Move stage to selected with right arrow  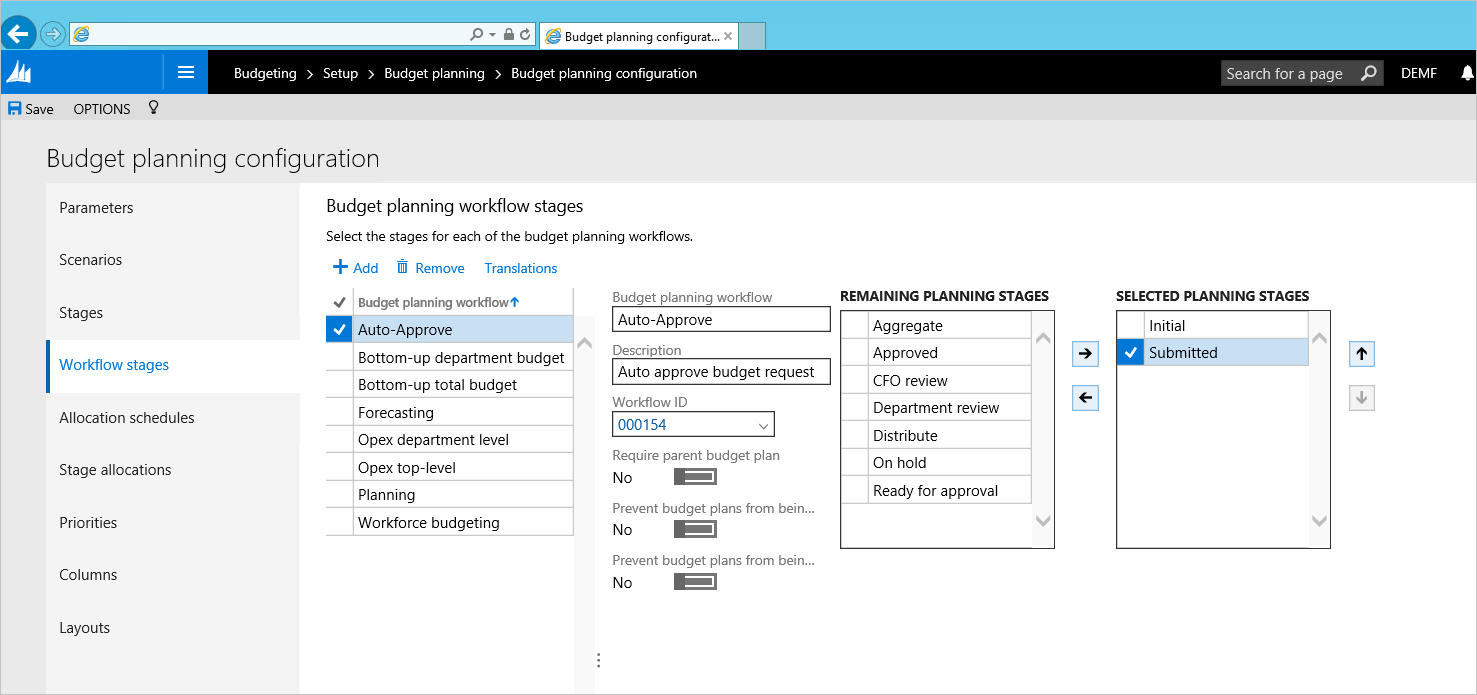coord(1085,353)
